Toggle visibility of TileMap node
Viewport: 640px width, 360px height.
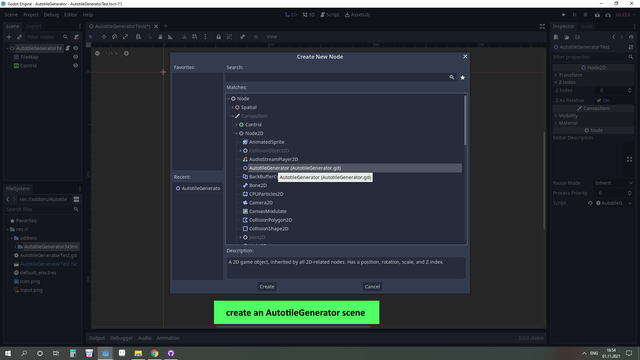[x=76, y=57]
